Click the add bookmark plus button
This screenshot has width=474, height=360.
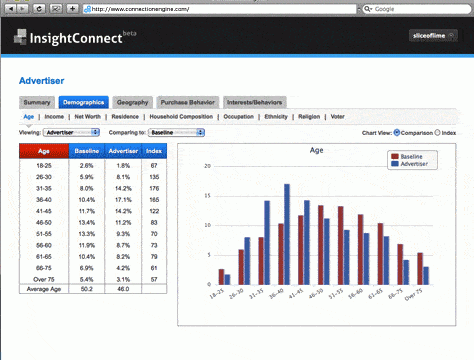(x=72, y=9)
